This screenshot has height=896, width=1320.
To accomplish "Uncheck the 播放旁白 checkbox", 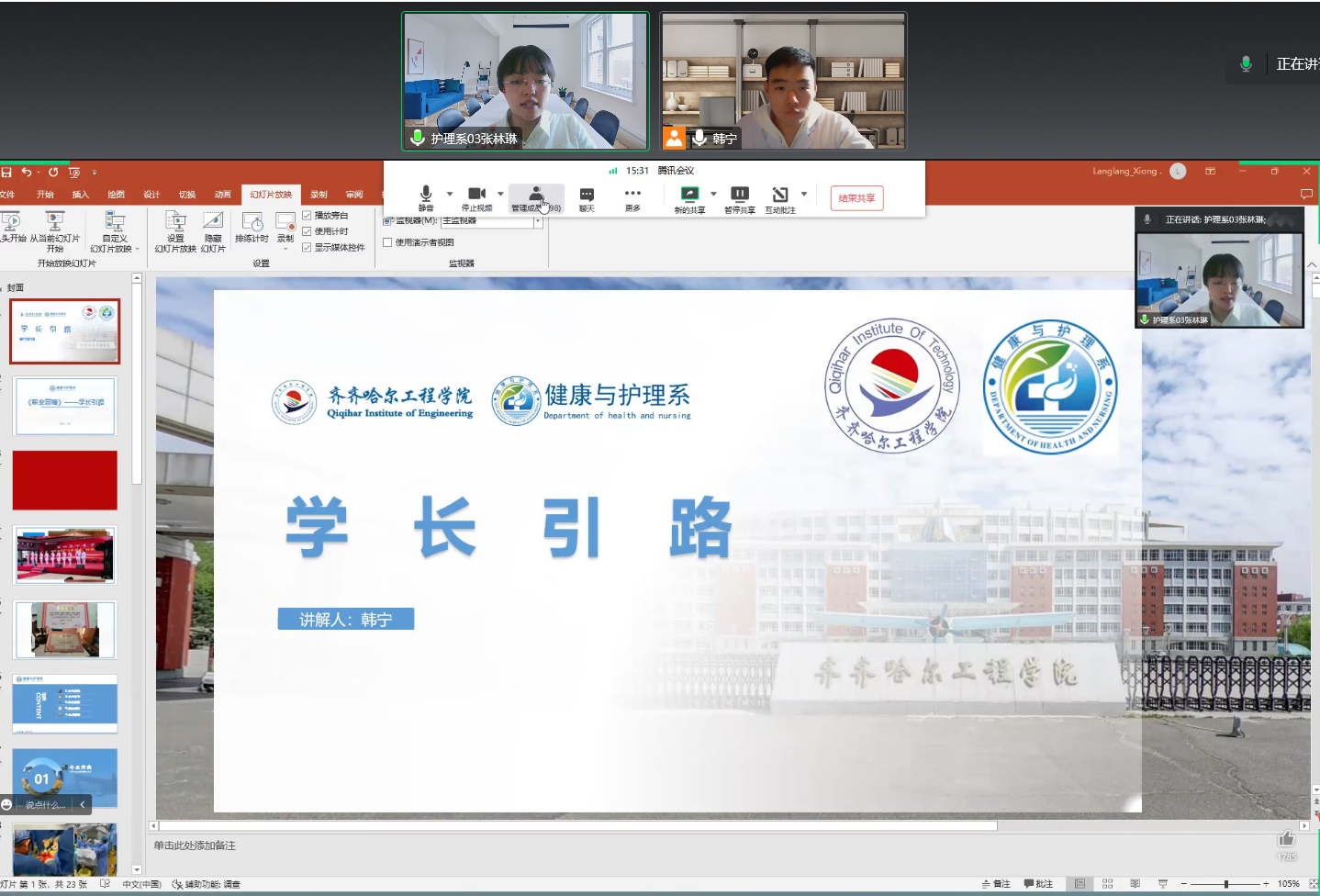I will (308, 216).
